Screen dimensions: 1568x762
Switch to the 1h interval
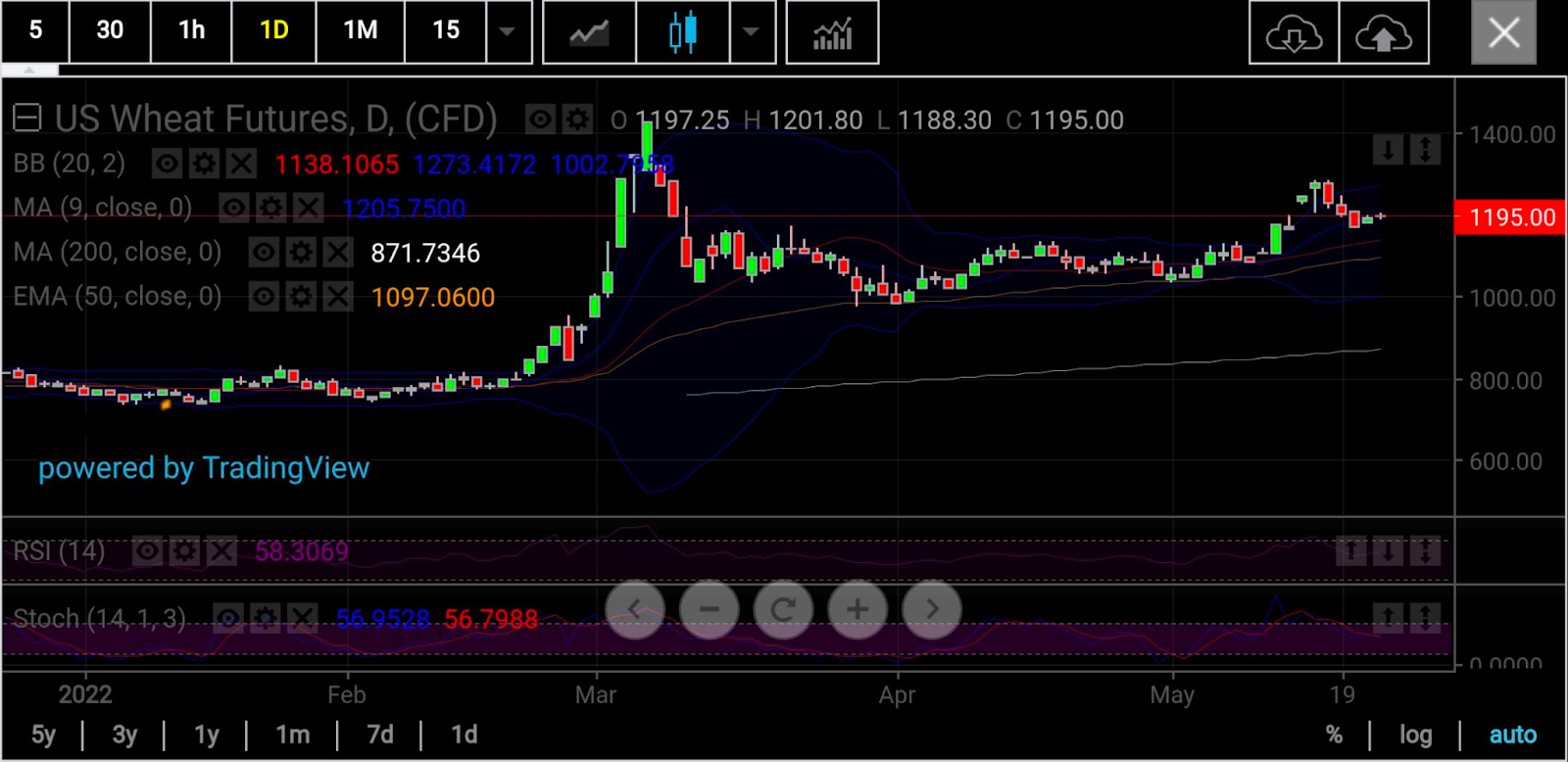[x=191, y=31]
